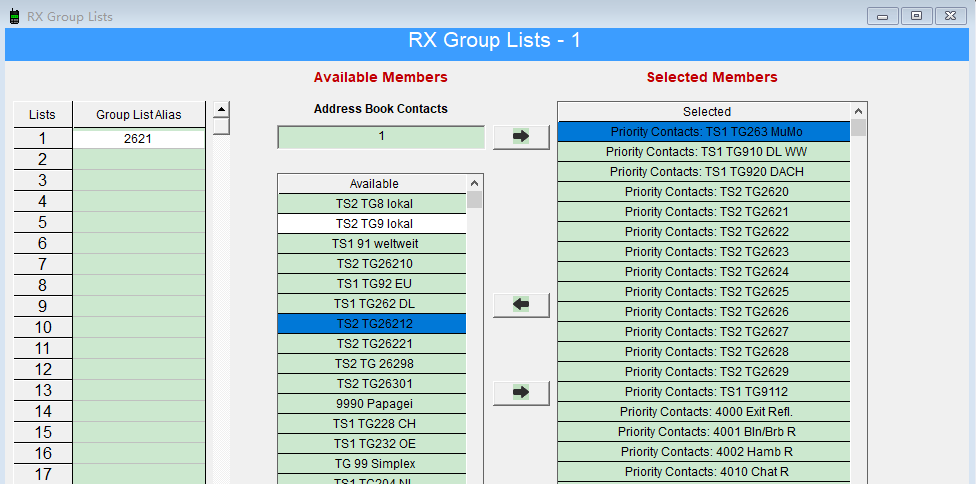This screenshot has height=484, width=976.
Task: Click the right arrow beside Address Book Contacts field
Action: [520, 137]
